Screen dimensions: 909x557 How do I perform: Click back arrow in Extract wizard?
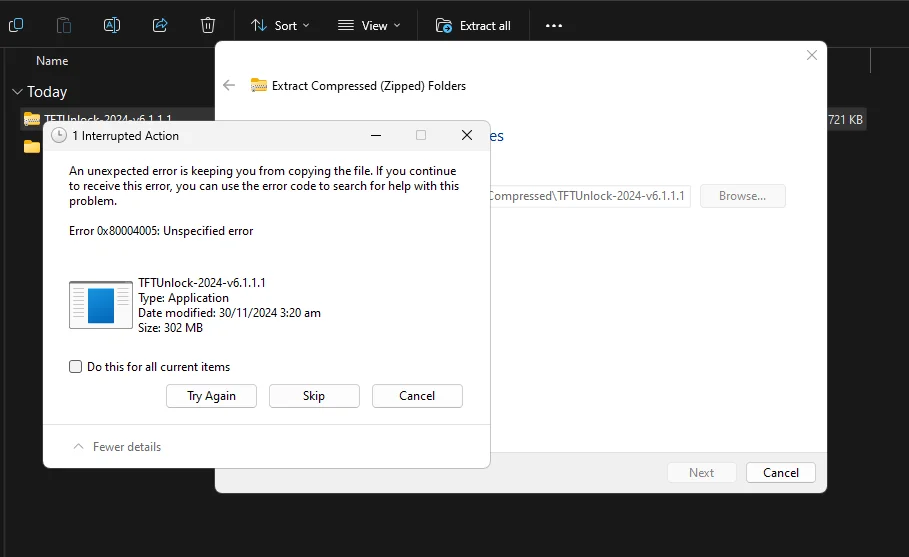tap(229, 86)
